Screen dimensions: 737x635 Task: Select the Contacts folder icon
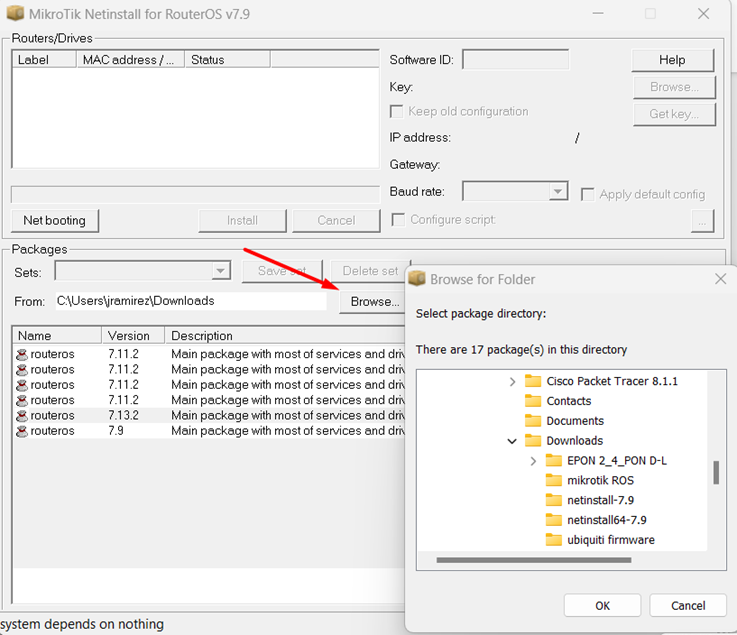533,401
